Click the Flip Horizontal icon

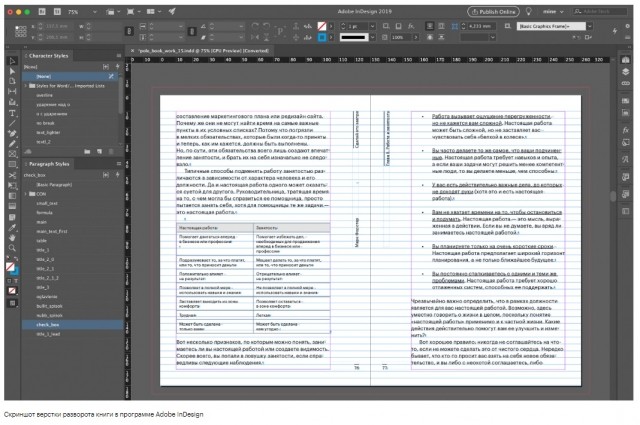click(255, 37)
